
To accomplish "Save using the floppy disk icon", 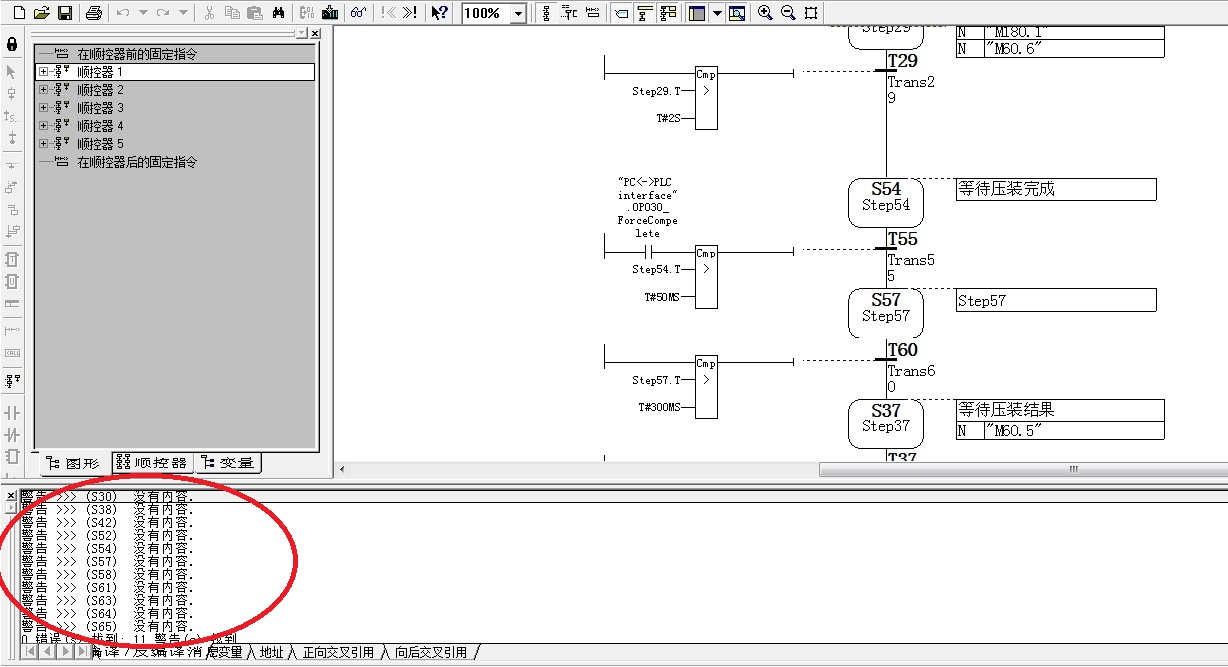I will 64,13.
